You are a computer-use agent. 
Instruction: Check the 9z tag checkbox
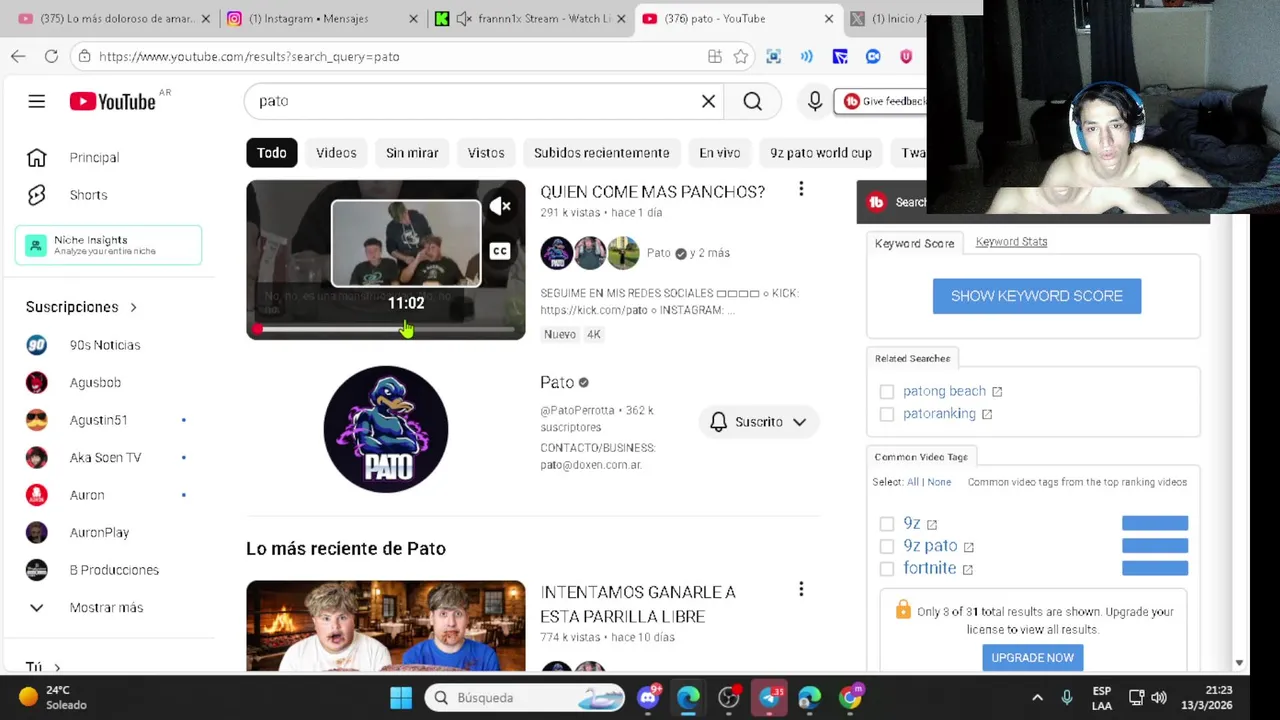887,524
